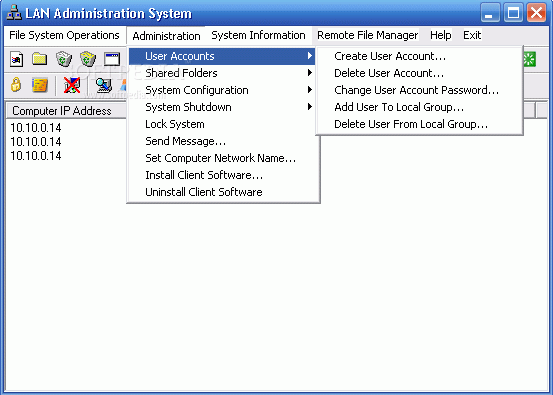
Task: Click the computer with red X icon
Action: [x=72, y=85]
